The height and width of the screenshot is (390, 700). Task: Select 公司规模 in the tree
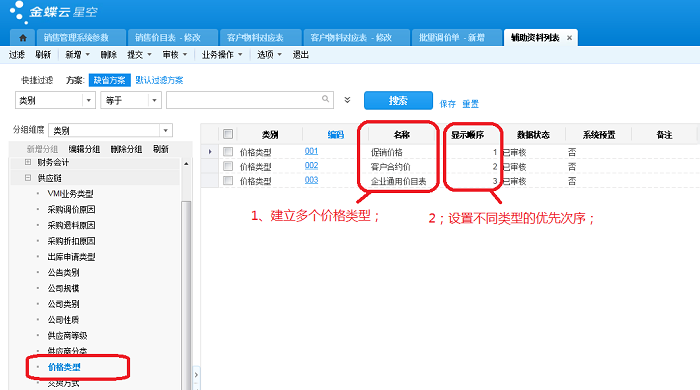click(63, 288)
